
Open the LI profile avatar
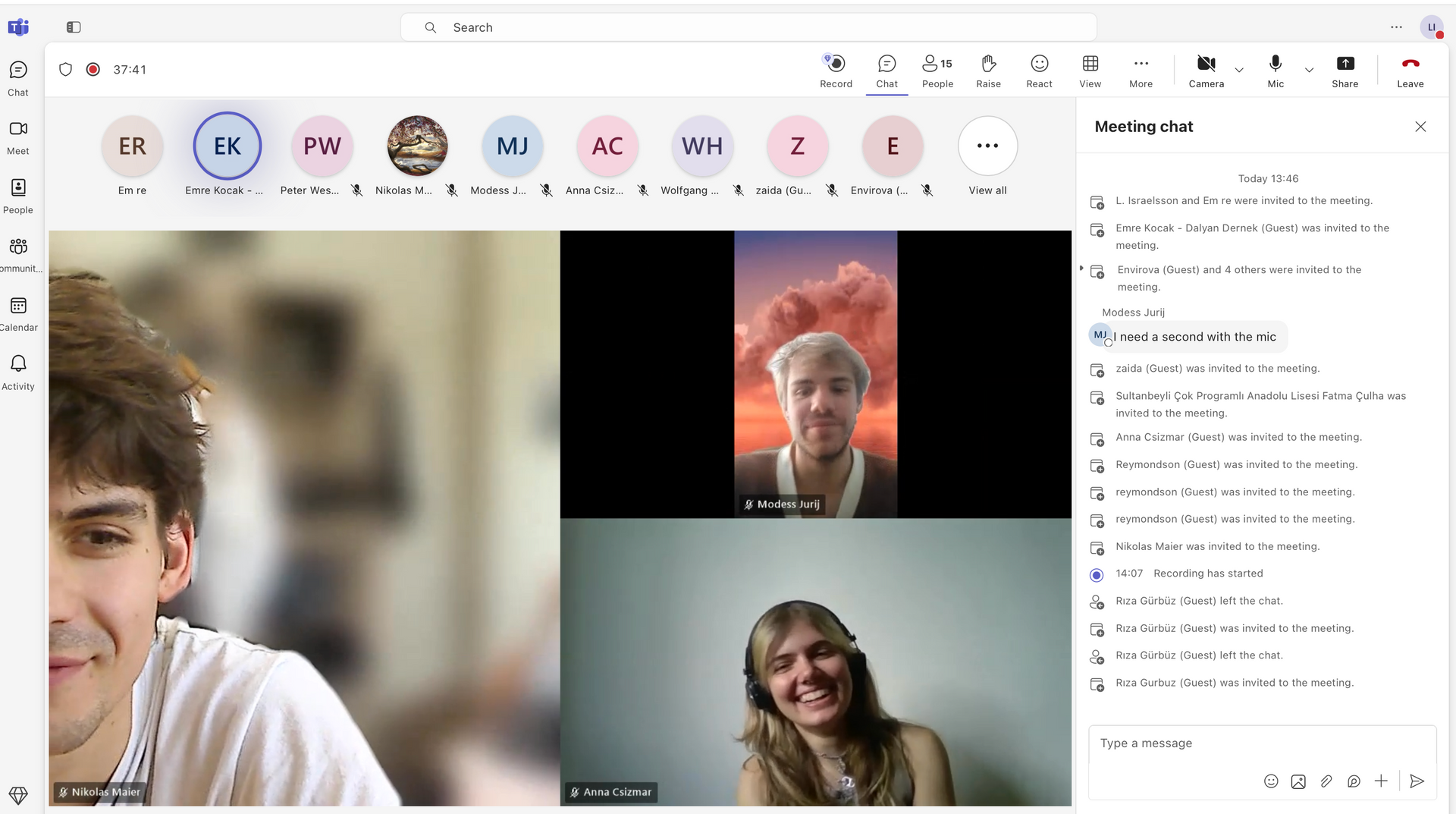pyautogui.click(x=1431, y=27)
